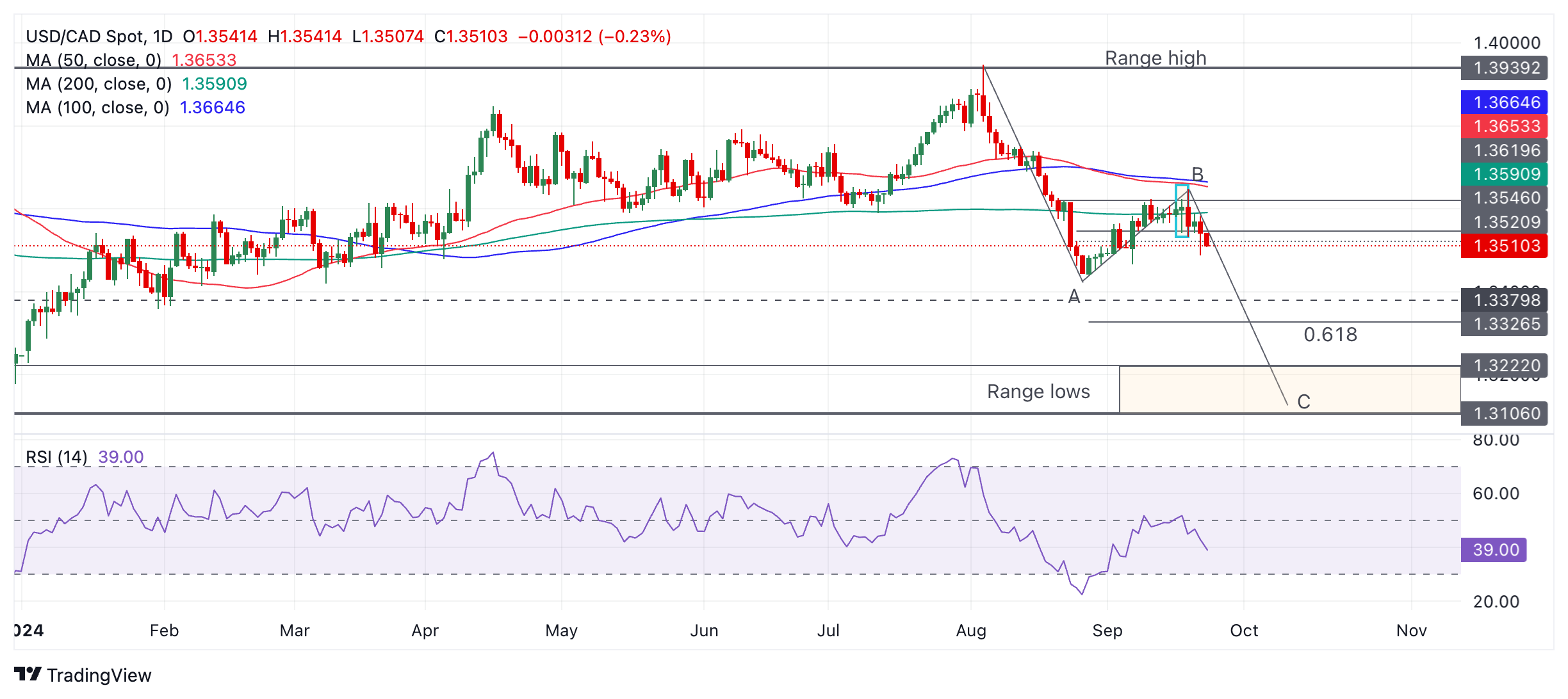Click the green 1.35909 price tag

tap(1504, 174)
